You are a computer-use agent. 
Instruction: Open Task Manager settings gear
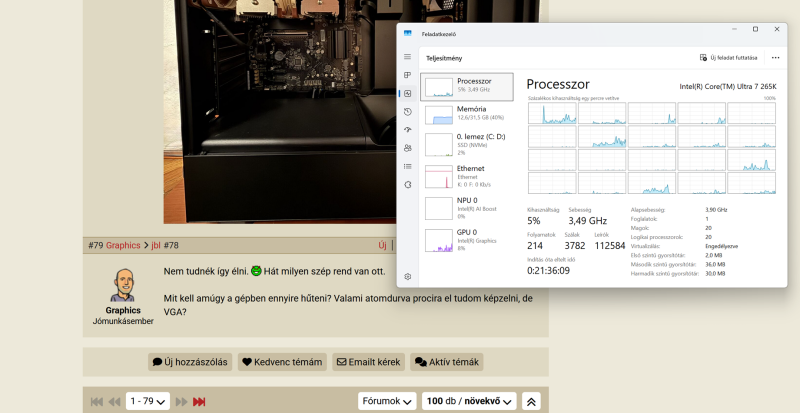[x=407, y=277]
